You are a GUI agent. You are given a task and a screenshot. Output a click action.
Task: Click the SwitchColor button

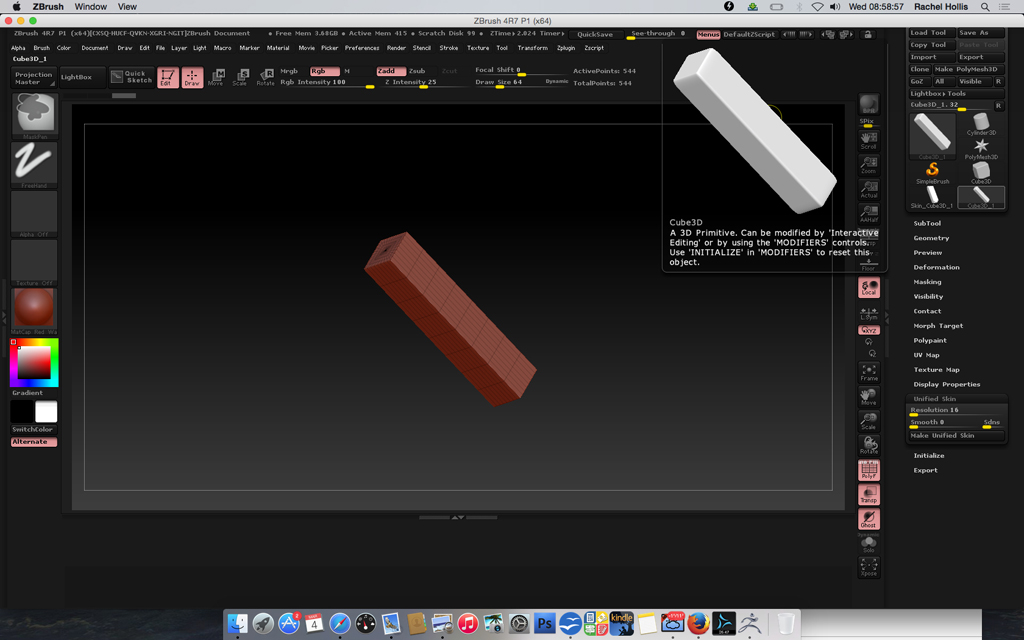33,430
